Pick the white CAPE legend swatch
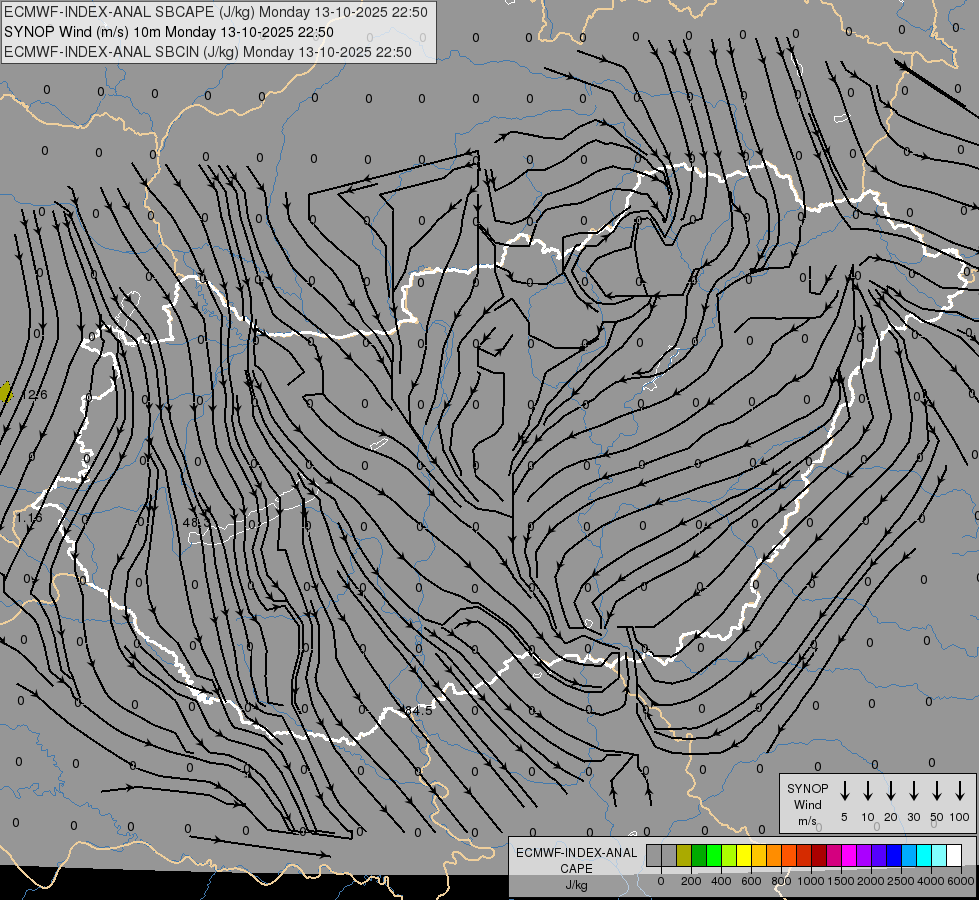The height and width of the screenshot is (900, 979). coord(954,855)
